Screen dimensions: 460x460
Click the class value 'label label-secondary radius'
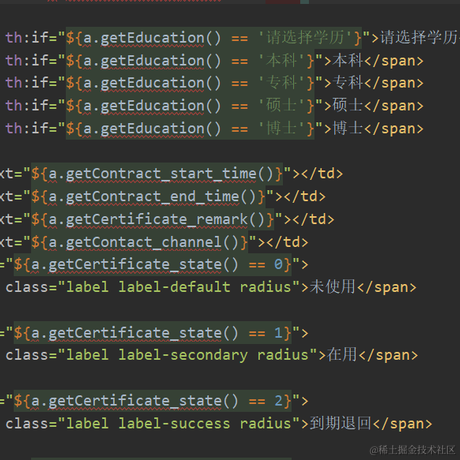tap(187, 355)
